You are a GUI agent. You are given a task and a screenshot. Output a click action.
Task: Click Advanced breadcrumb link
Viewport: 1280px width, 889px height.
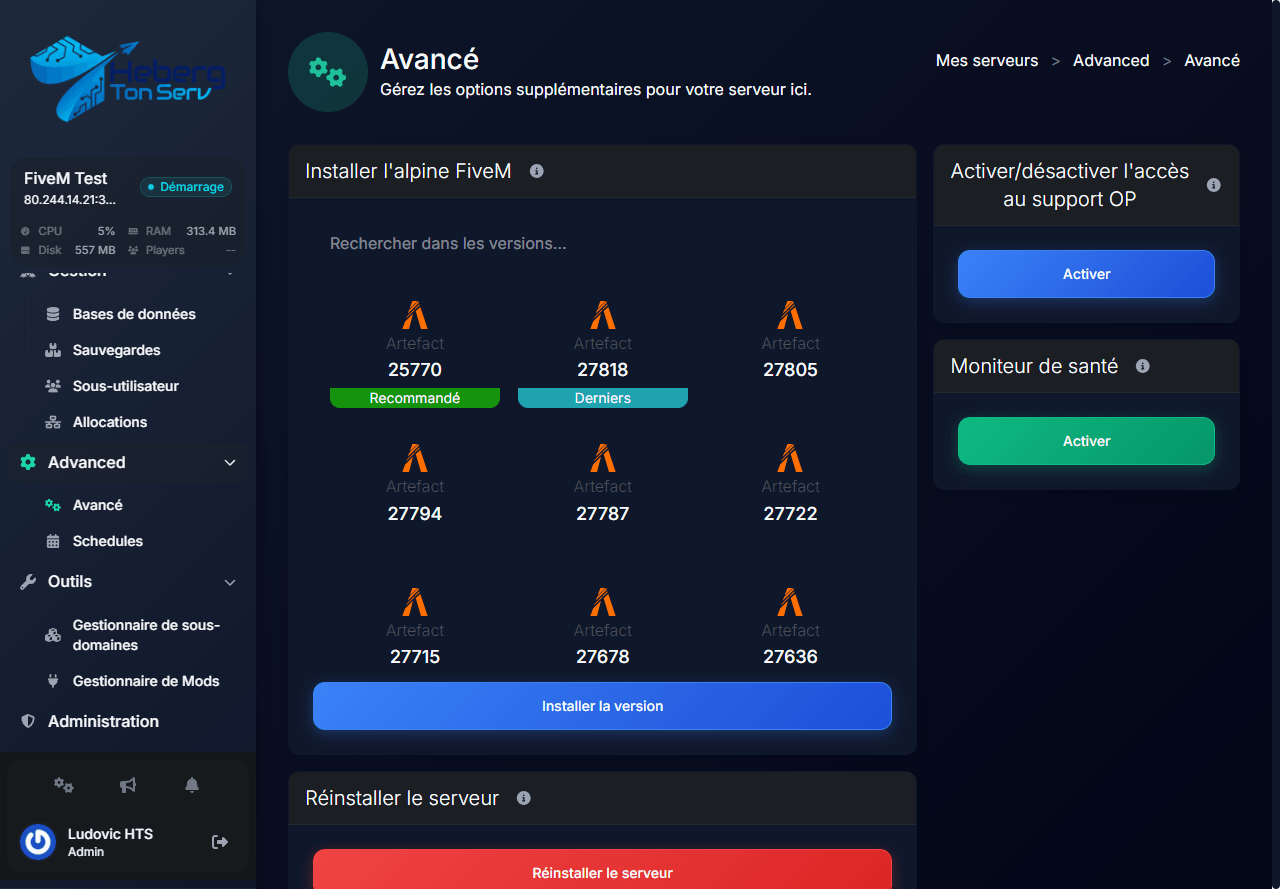click(x=1111, y=60)
